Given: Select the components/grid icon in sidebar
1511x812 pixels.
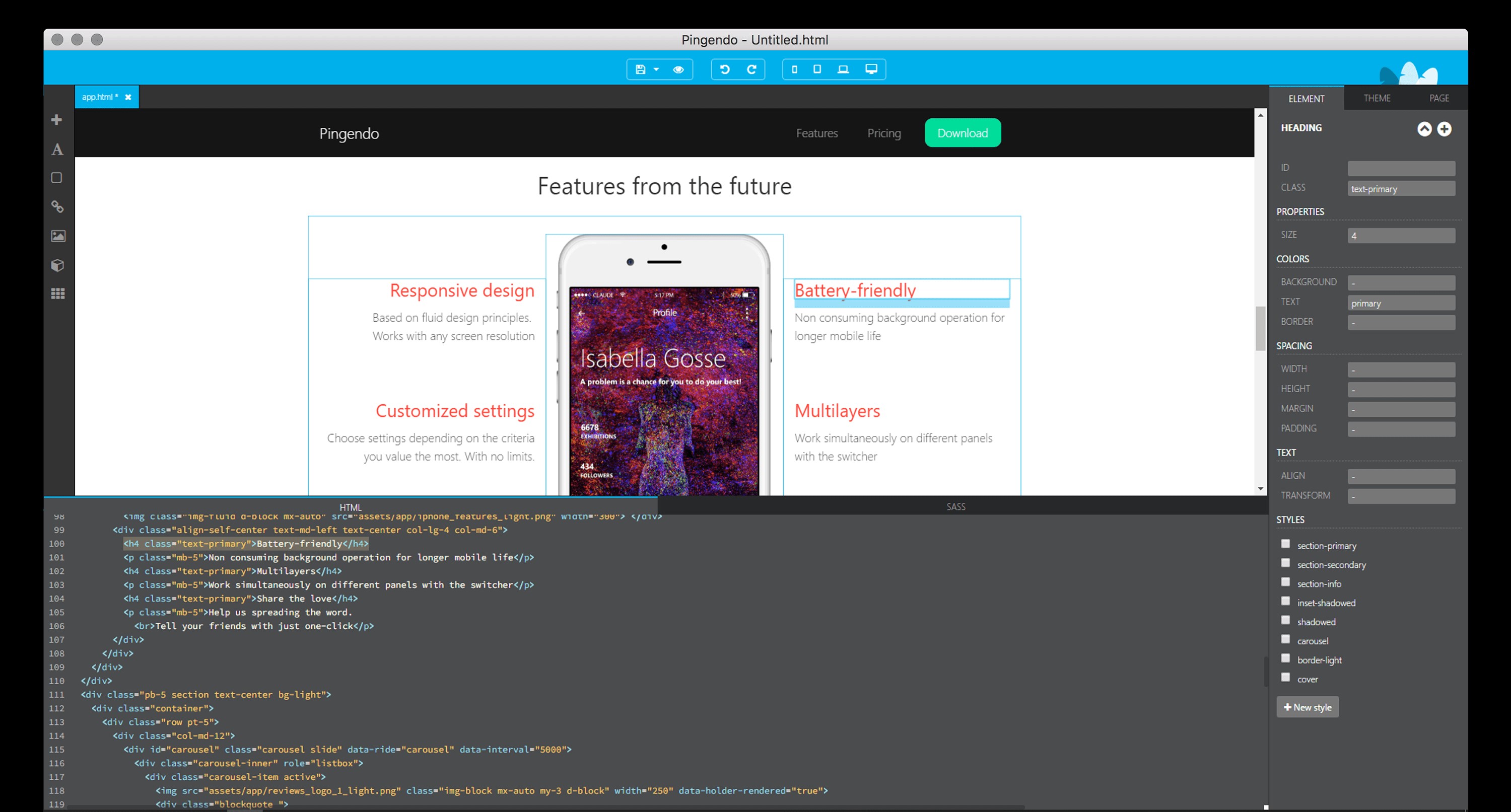Looking at the screenshot, I should point(57,293).
